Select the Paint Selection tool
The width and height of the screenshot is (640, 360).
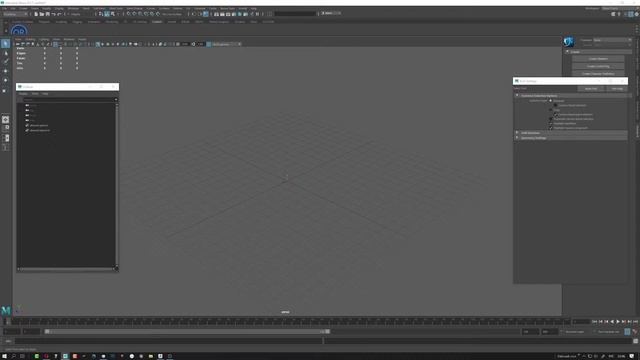tap(5, 62)
